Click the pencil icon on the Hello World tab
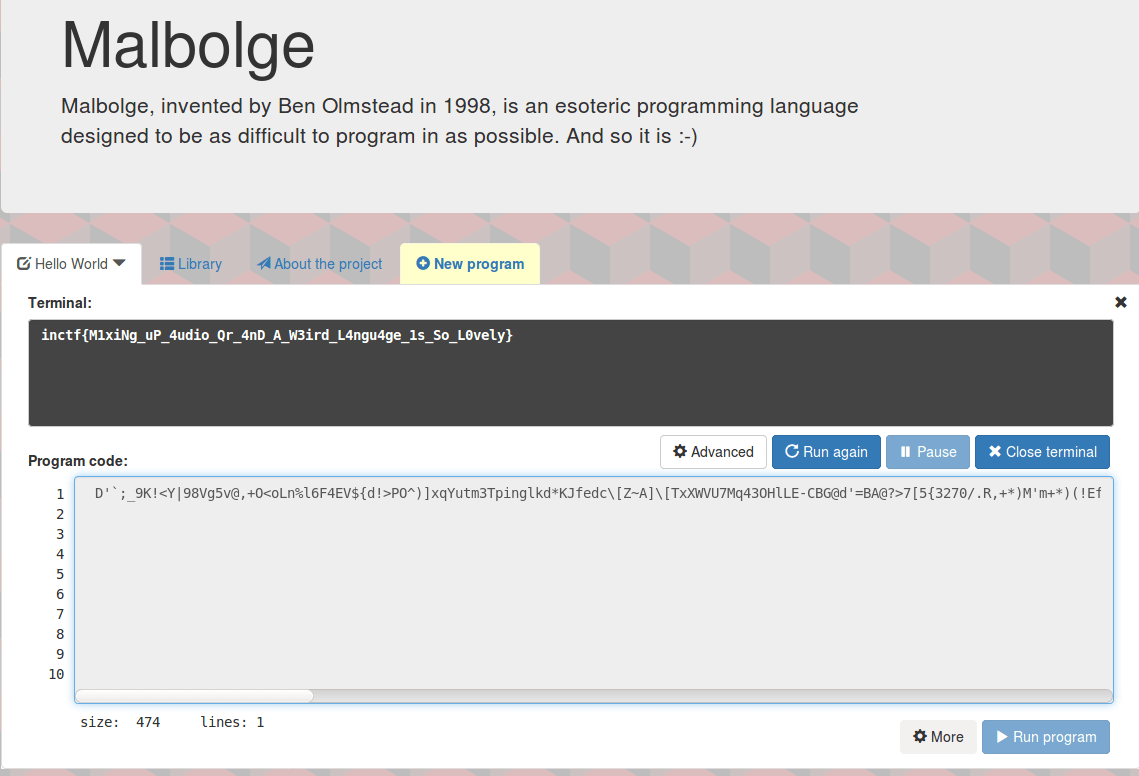 click(24, 263)
